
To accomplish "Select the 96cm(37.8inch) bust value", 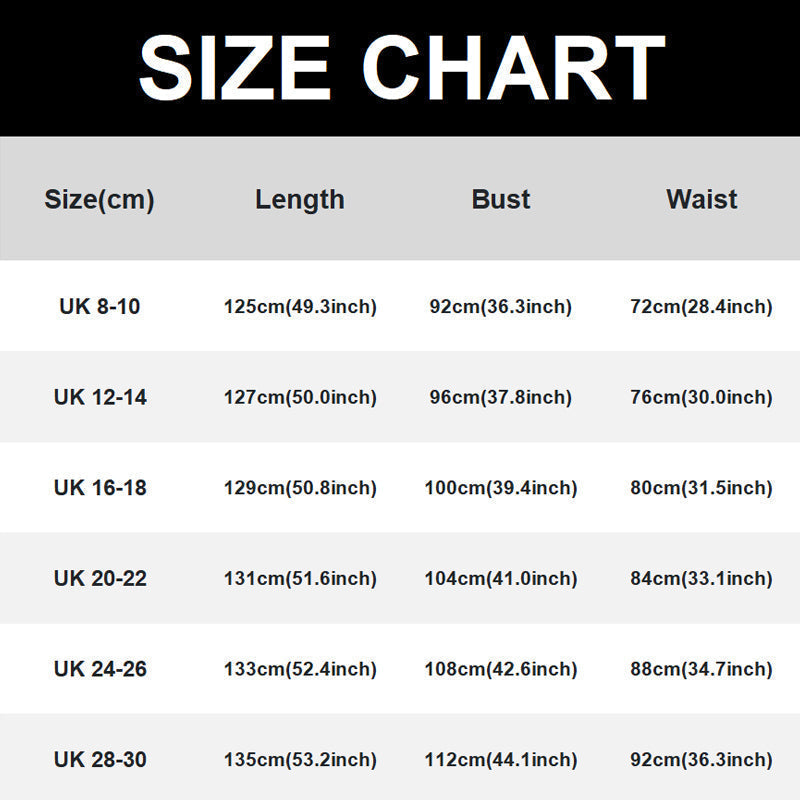I will (x=501, y=398).
